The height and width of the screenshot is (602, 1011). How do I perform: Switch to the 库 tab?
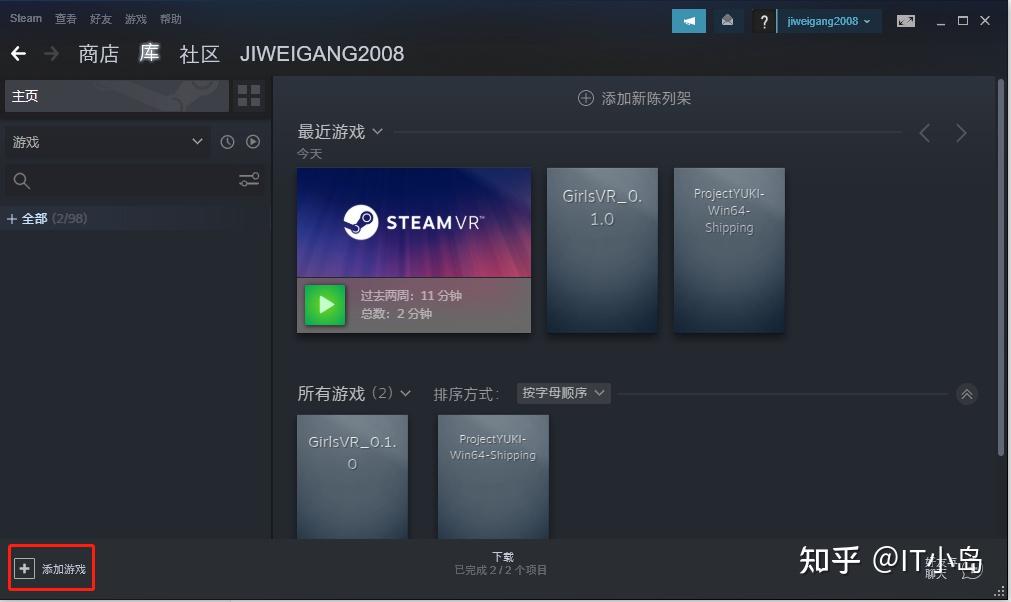(149, 53)
